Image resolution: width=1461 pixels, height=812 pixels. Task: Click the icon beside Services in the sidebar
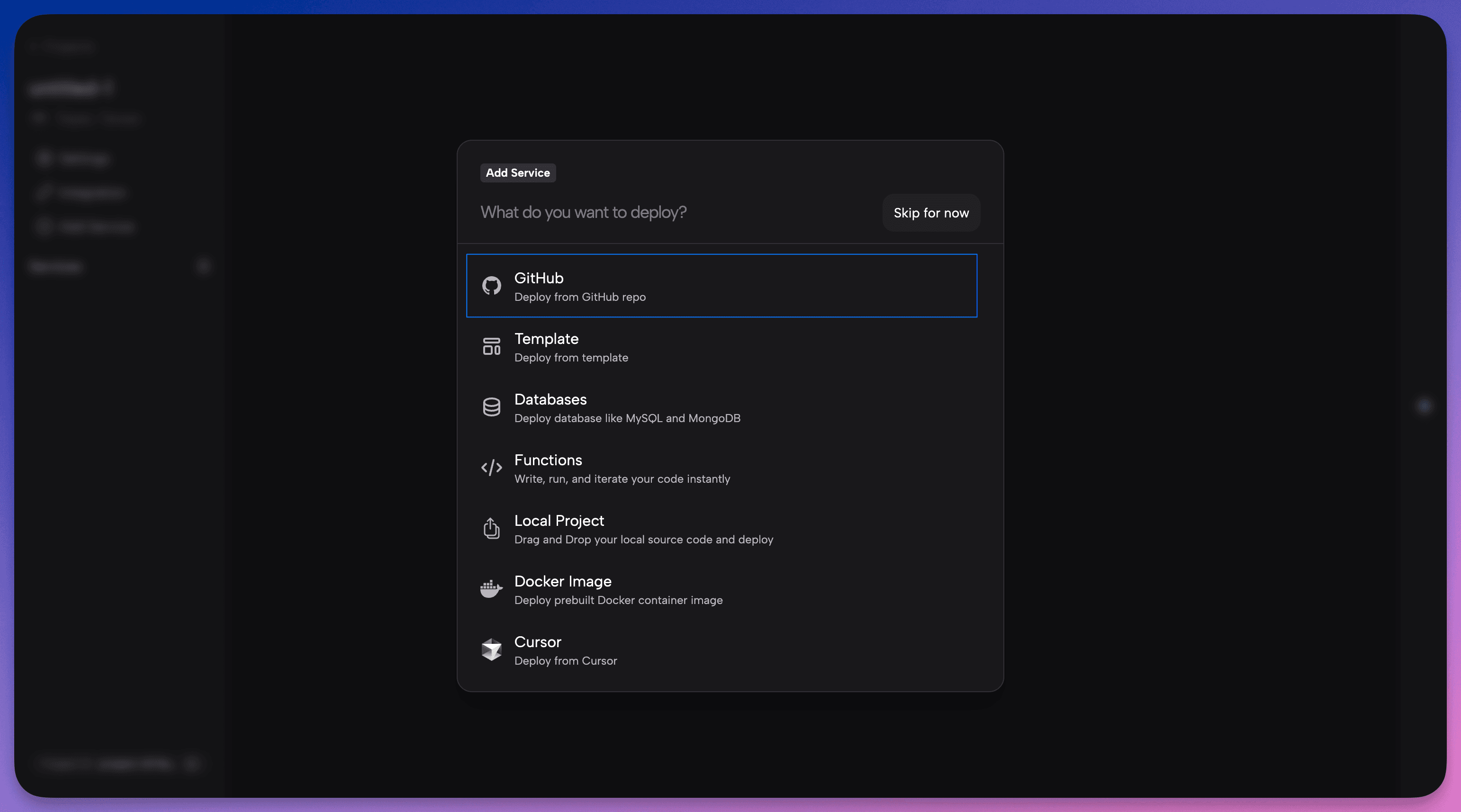(x=204, y=266)
